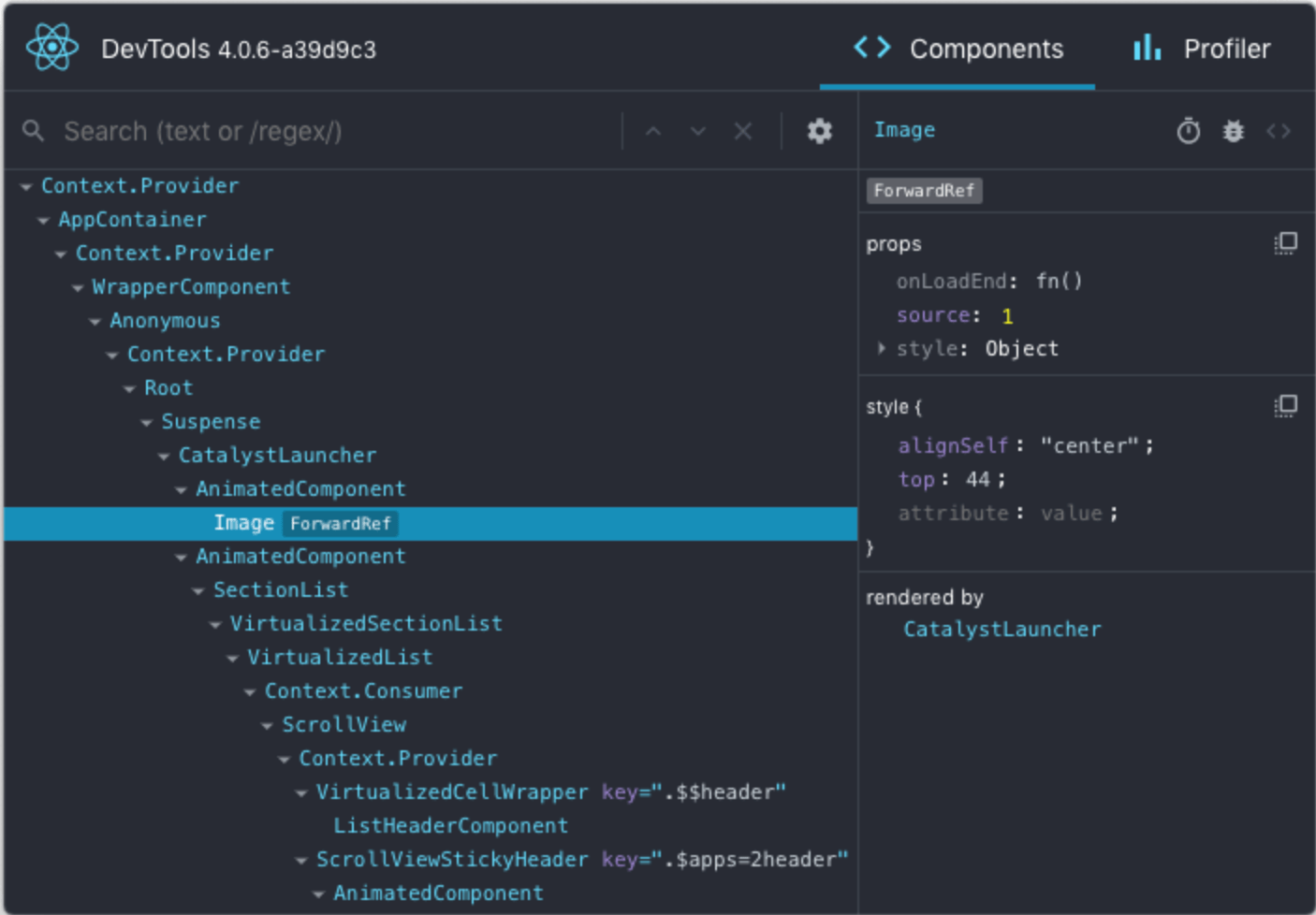1316x915 pixels.
Task: Edit the alignSelf value "center"
Action: (1089, 445)
